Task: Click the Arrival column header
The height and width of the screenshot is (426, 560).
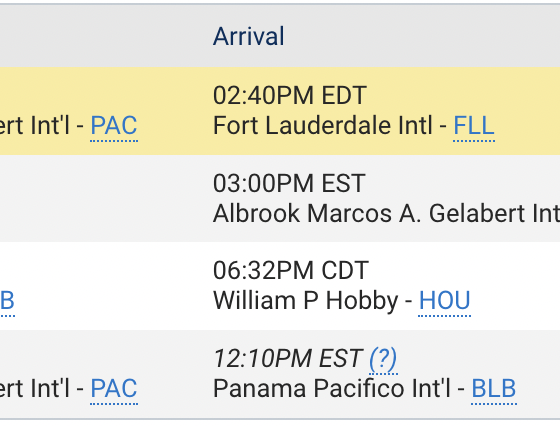Action: coord(249,36)
